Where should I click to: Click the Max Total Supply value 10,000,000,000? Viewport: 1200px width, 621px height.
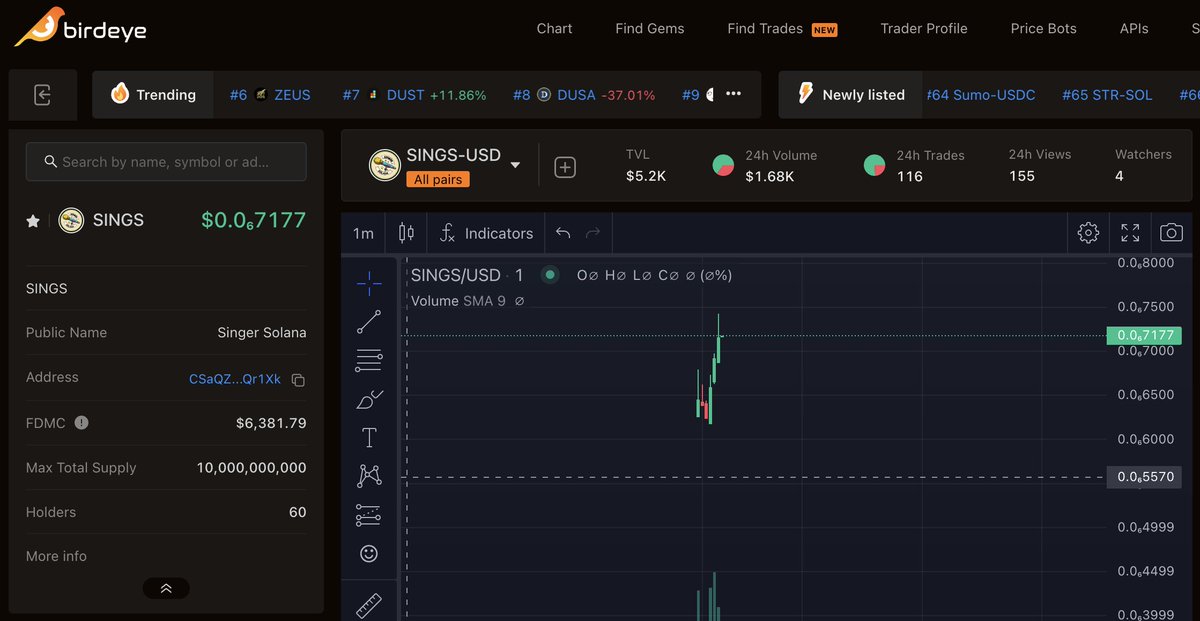[252, 467]
